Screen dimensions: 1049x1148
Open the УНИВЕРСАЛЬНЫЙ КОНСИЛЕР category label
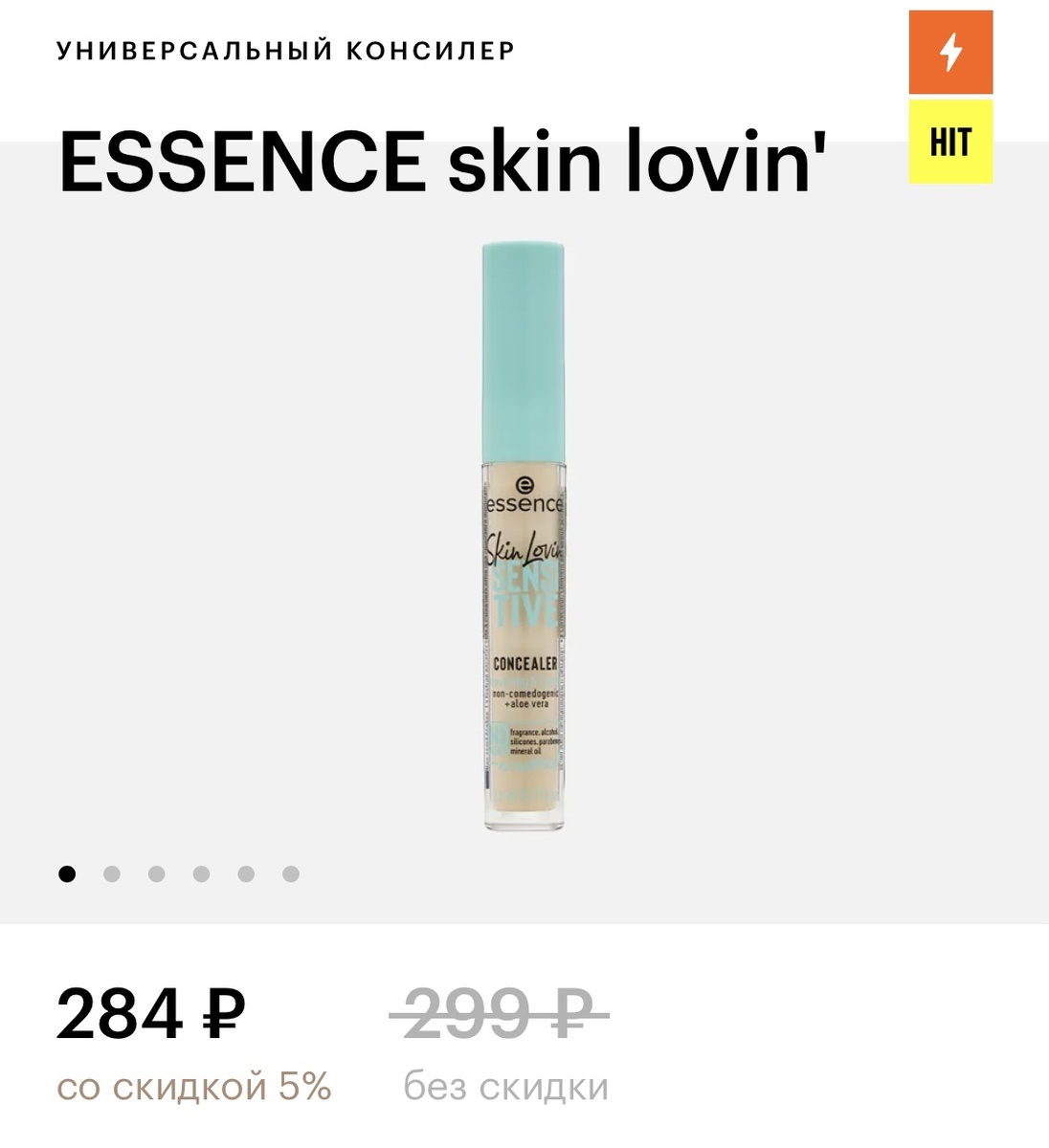click(x=286, y=51)
